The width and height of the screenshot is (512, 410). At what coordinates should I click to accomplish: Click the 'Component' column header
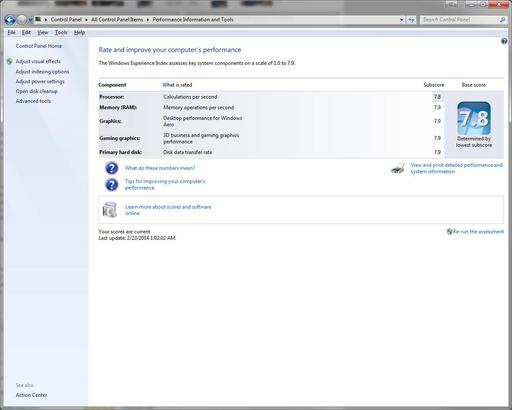112,85
